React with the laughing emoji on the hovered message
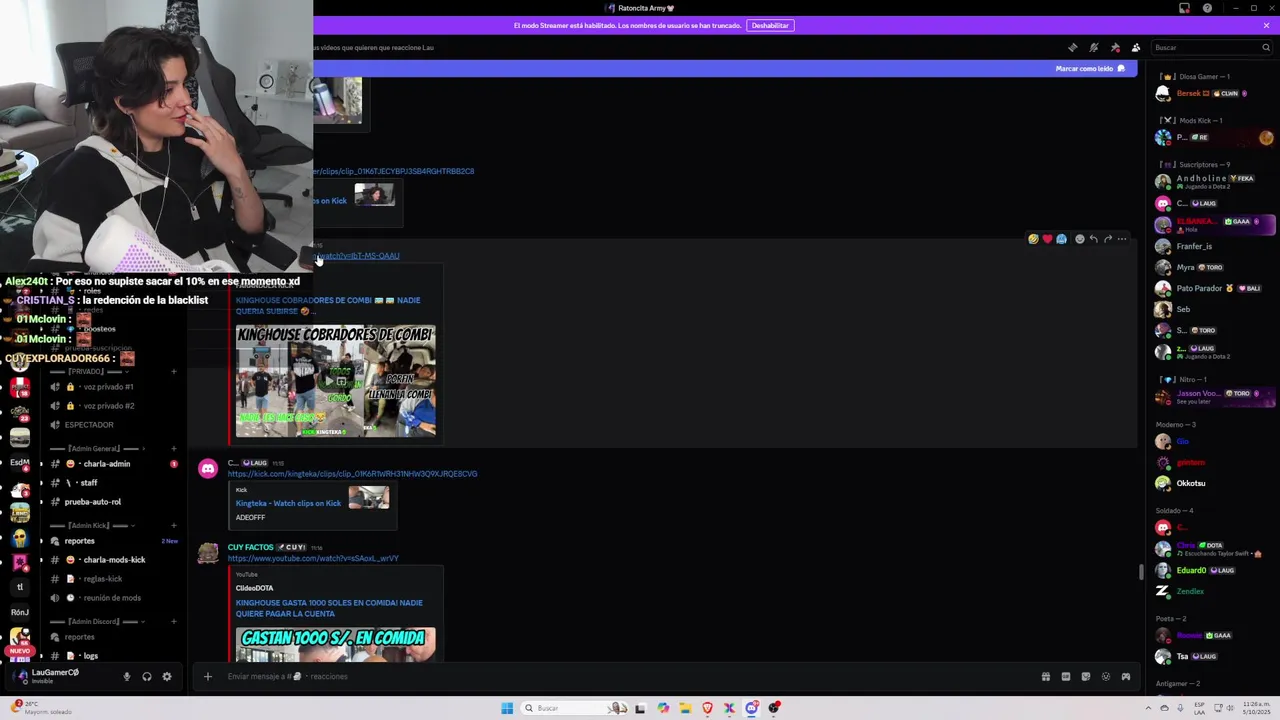The image size is (1280, 720). [1033, 239]
